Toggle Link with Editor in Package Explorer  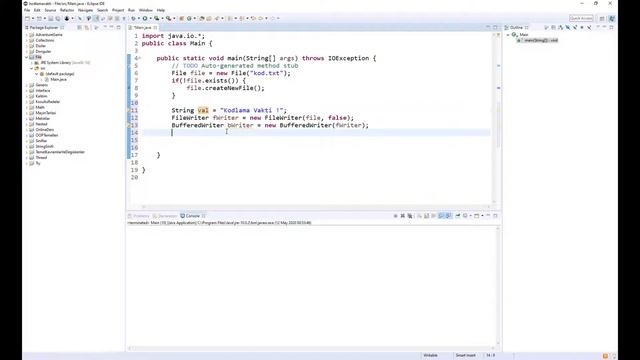coord(87,27)
